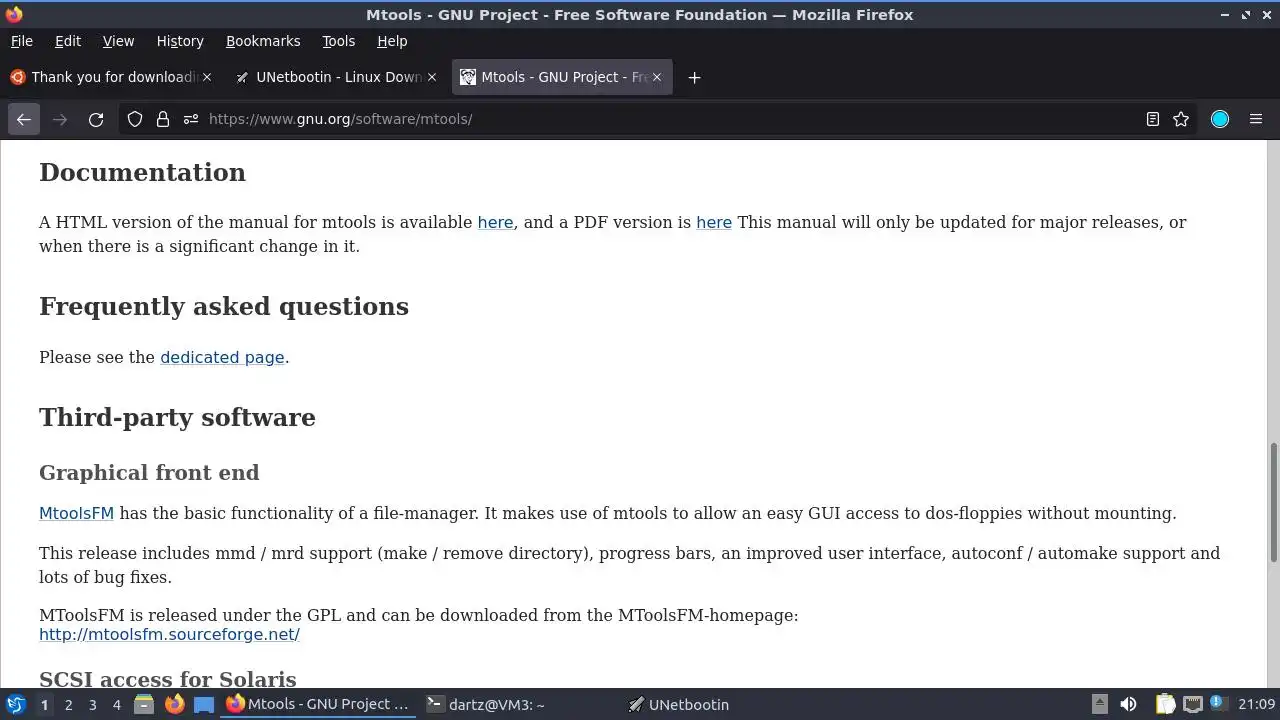This screenshot has height=720, width=1280.
Task: Show site security padlock info
Action: click(163, 119)
